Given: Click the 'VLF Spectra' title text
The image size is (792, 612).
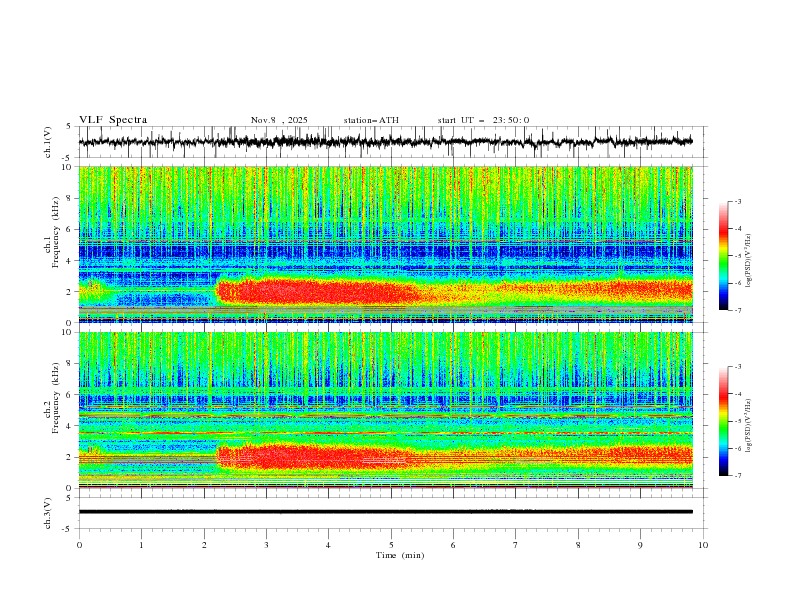Looking at the screenshot, I should click(x=113, y=120).
